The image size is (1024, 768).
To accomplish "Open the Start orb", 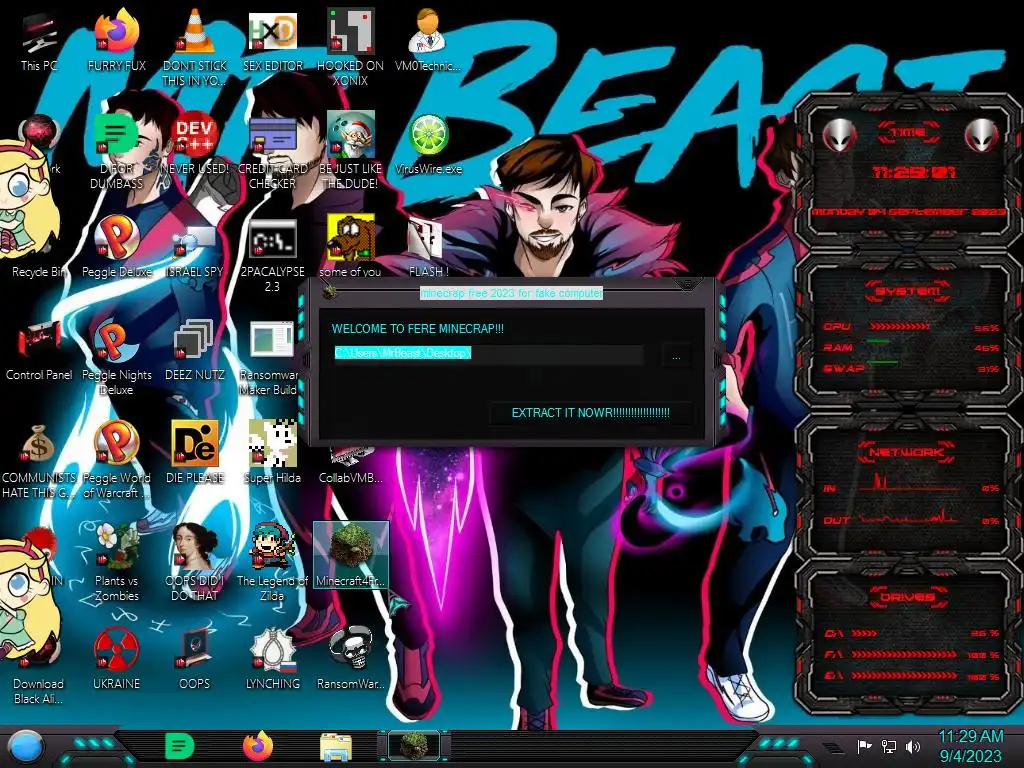I will click(x=25, y=748).
